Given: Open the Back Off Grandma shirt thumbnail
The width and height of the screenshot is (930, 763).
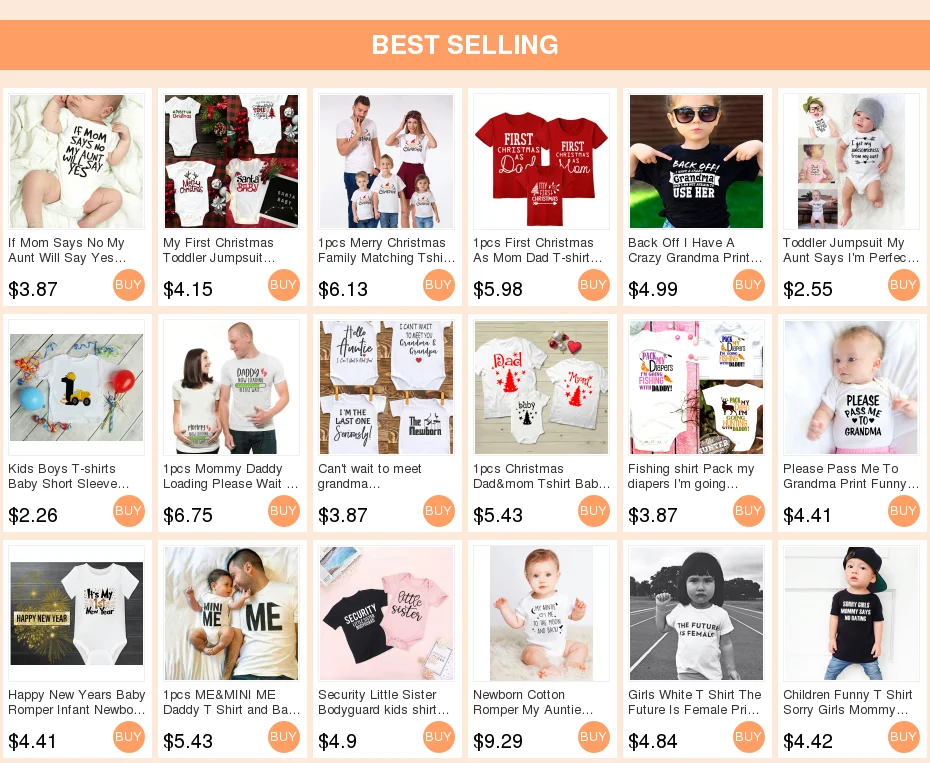Looking at the screenshot, I should (696, 161).
